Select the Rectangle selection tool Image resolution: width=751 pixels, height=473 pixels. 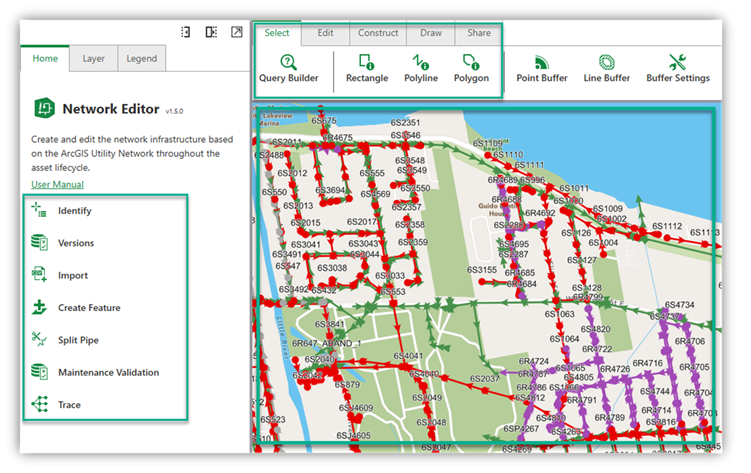tap(366, 68)
